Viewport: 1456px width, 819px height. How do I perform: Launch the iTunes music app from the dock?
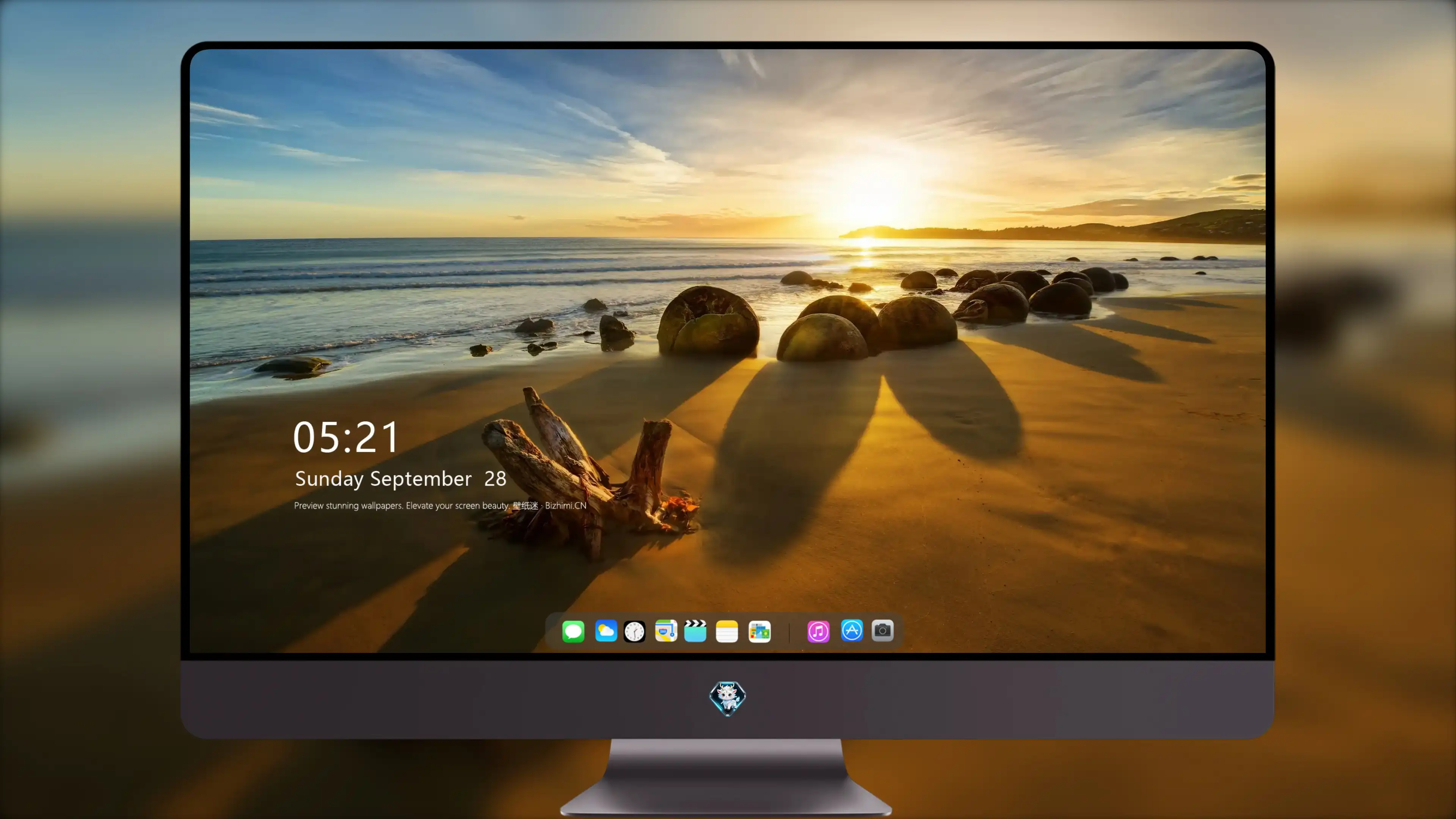coord(819,631)
